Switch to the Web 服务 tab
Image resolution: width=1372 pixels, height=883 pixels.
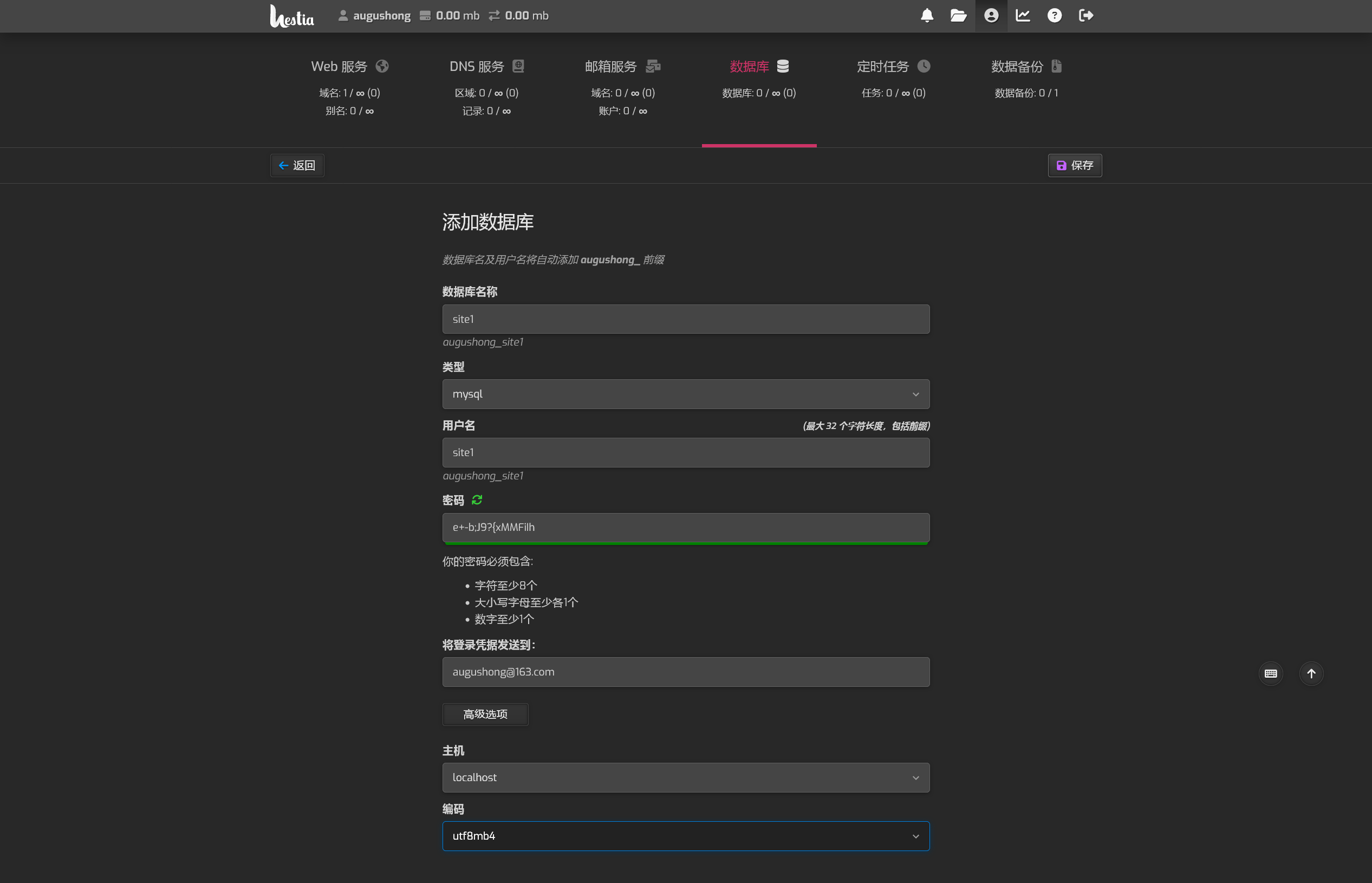pyautogui.click(x=349, y=67)
